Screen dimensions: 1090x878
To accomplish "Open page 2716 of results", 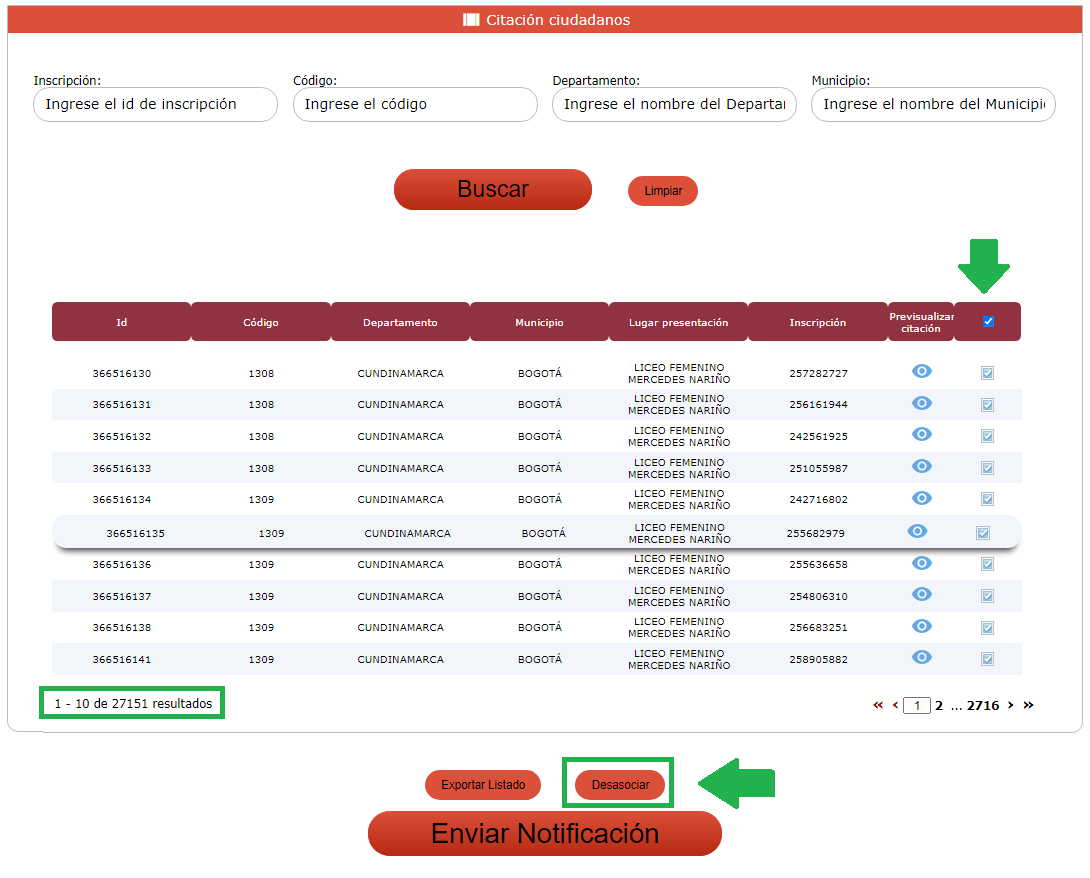I will [x=982, y=705].
